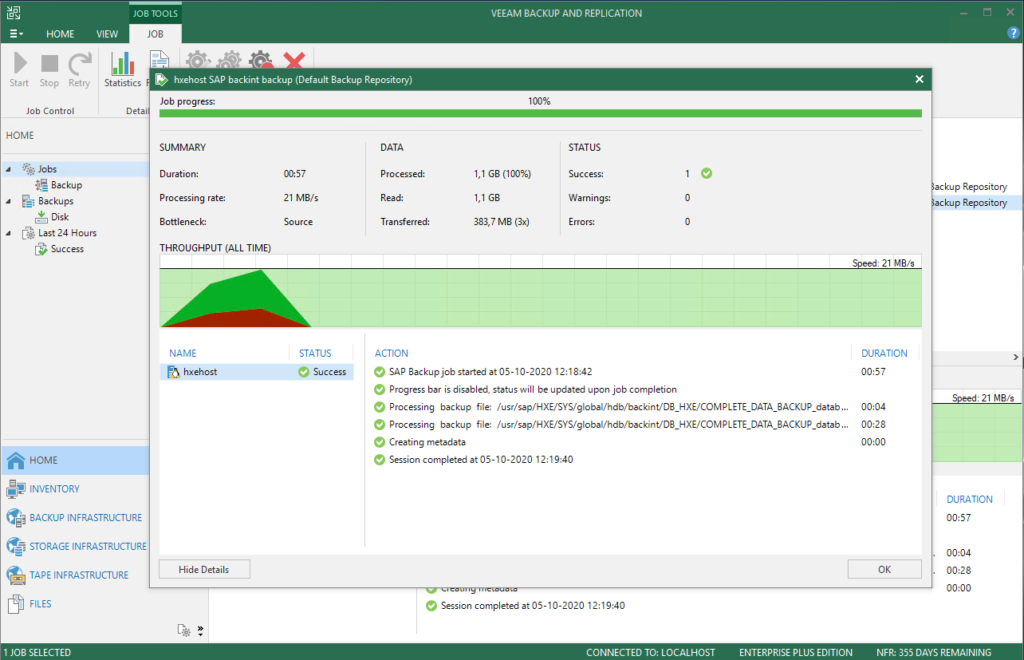Click the Transferred value '383,7 MB (3x)'
Screen dimensions: 1024x660
[502, 222]
